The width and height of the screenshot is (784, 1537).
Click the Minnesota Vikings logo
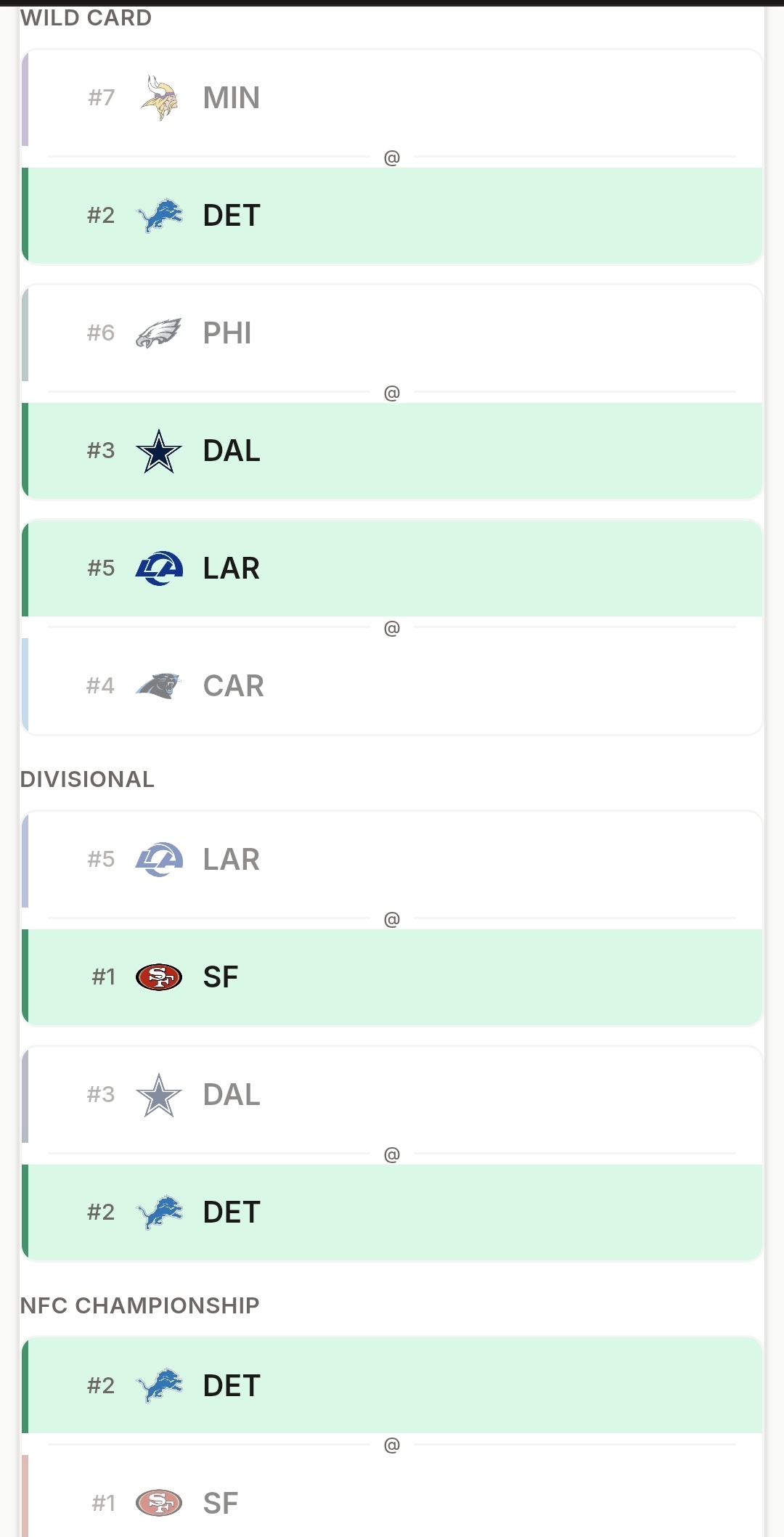(x=159, y=97)
